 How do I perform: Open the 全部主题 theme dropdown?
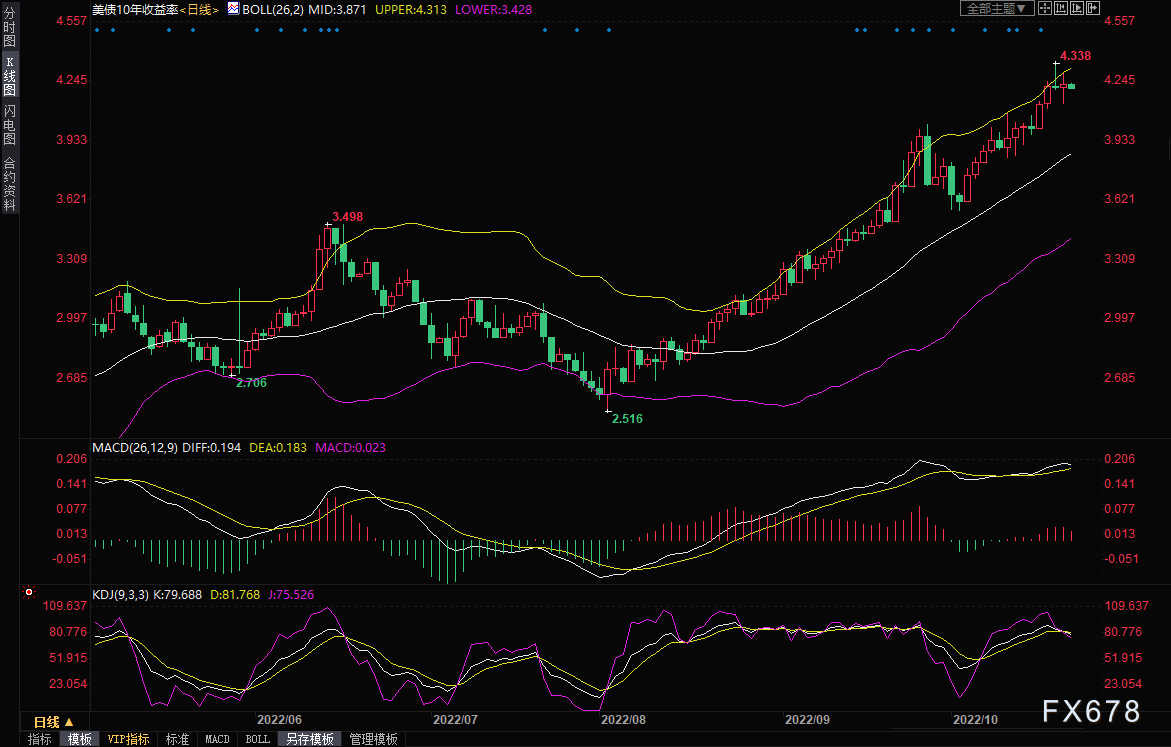[996, 9]
